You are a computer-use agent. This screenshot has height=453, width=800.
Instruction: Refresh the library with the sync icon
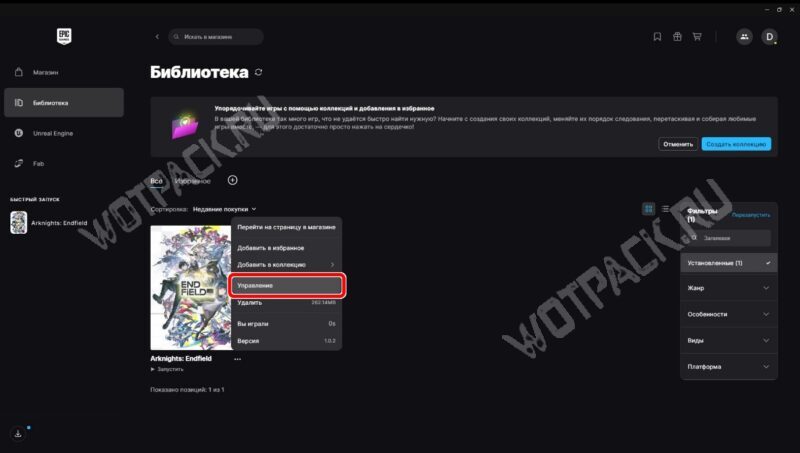[259, 72]
